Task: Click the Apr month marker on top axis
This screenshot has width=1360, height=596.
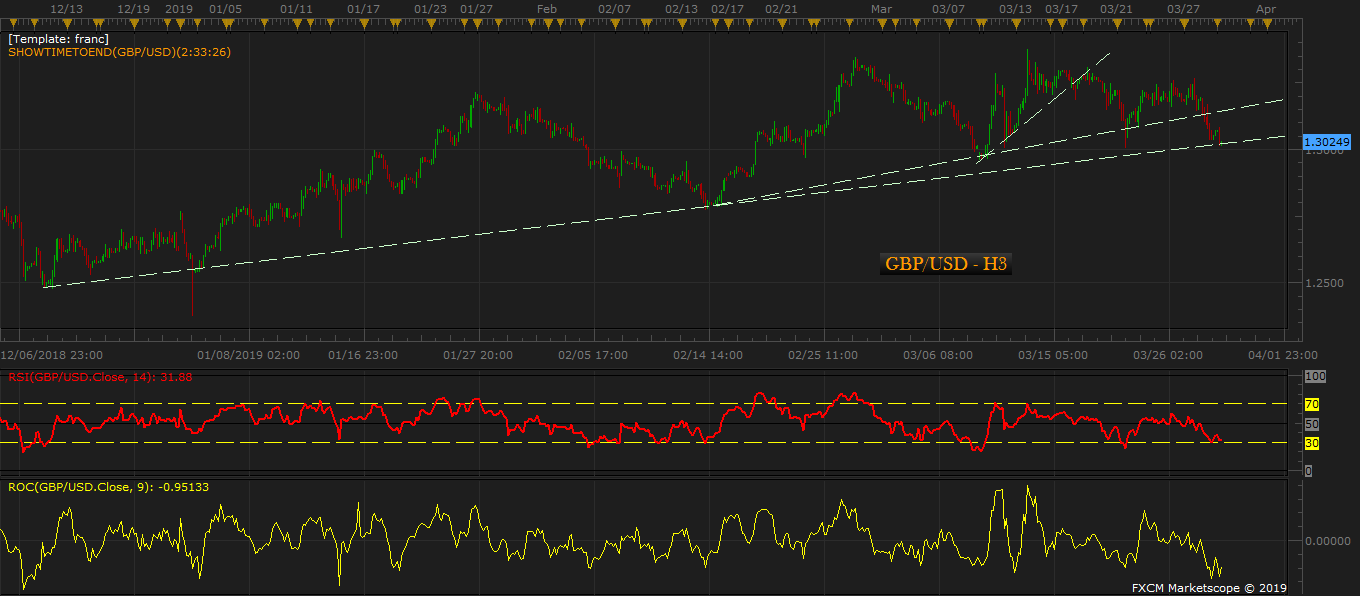Action: click(1265, 8)
